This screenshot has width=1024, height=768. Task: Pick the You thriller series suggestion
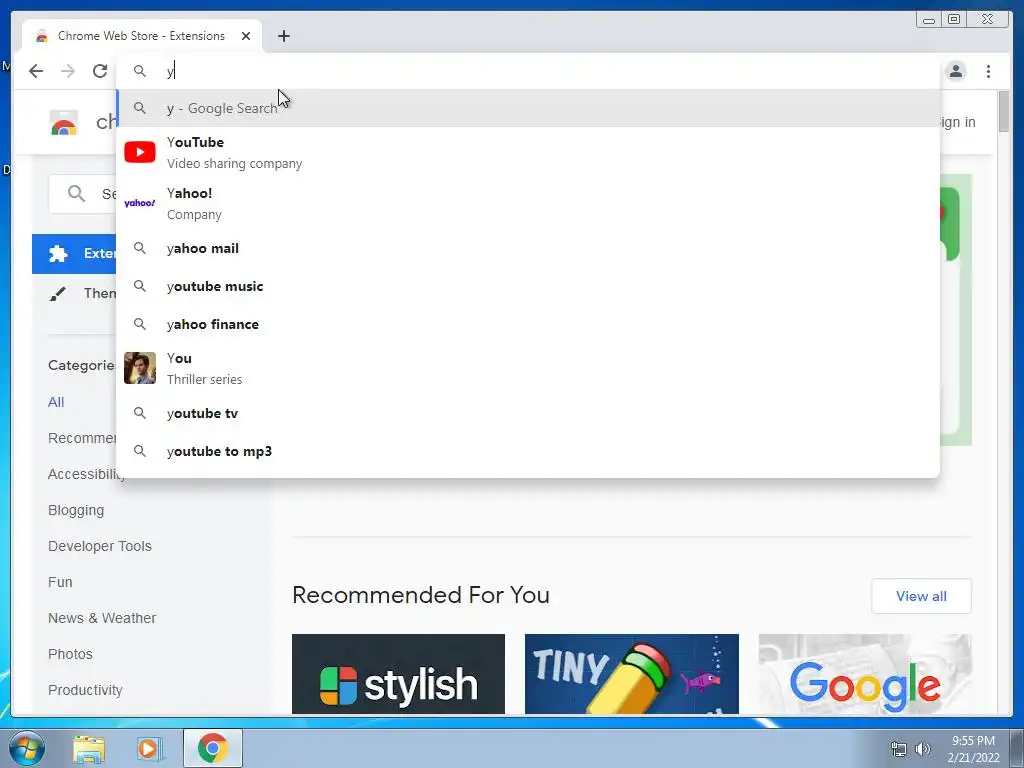coord(528,368)
